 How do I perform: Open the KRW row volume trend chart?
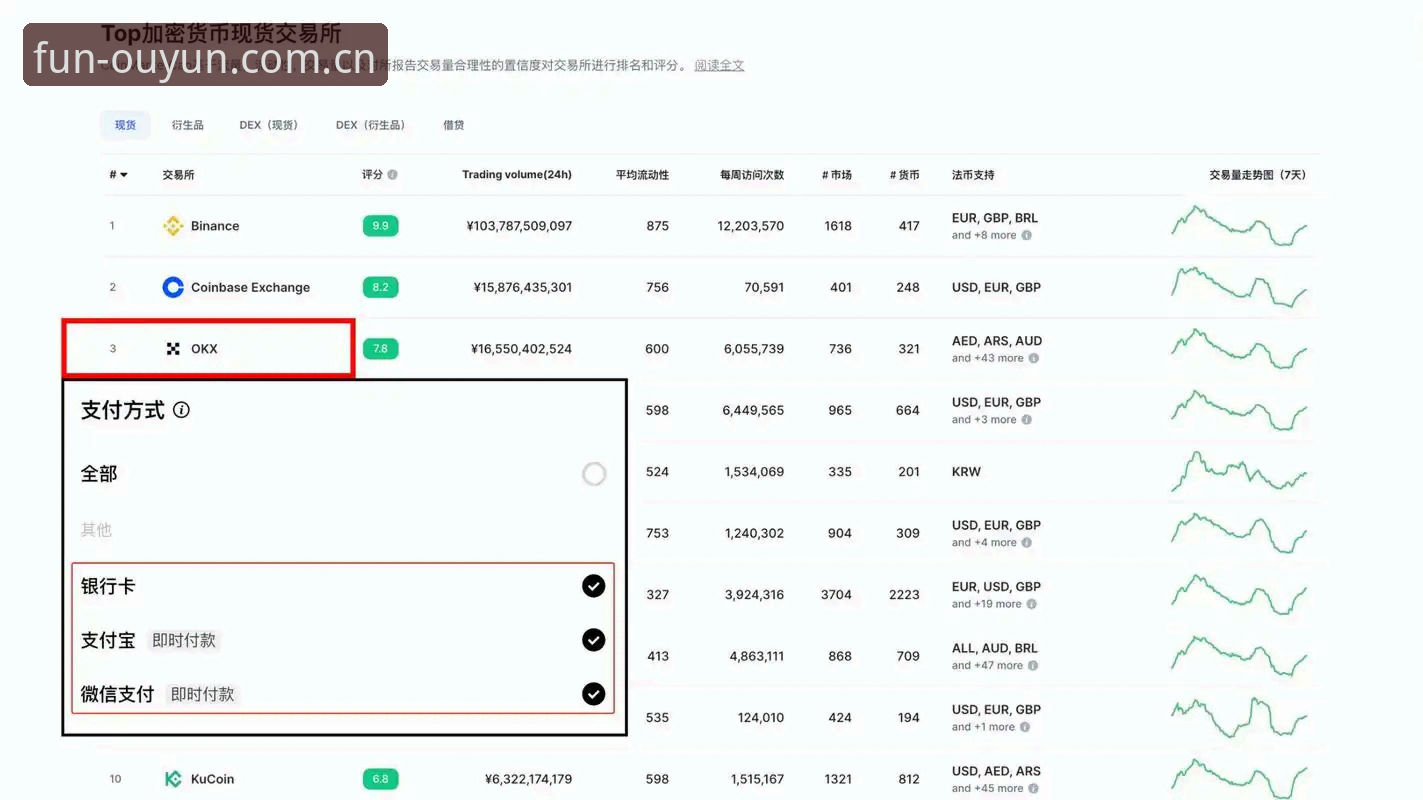pos(1239,471)
